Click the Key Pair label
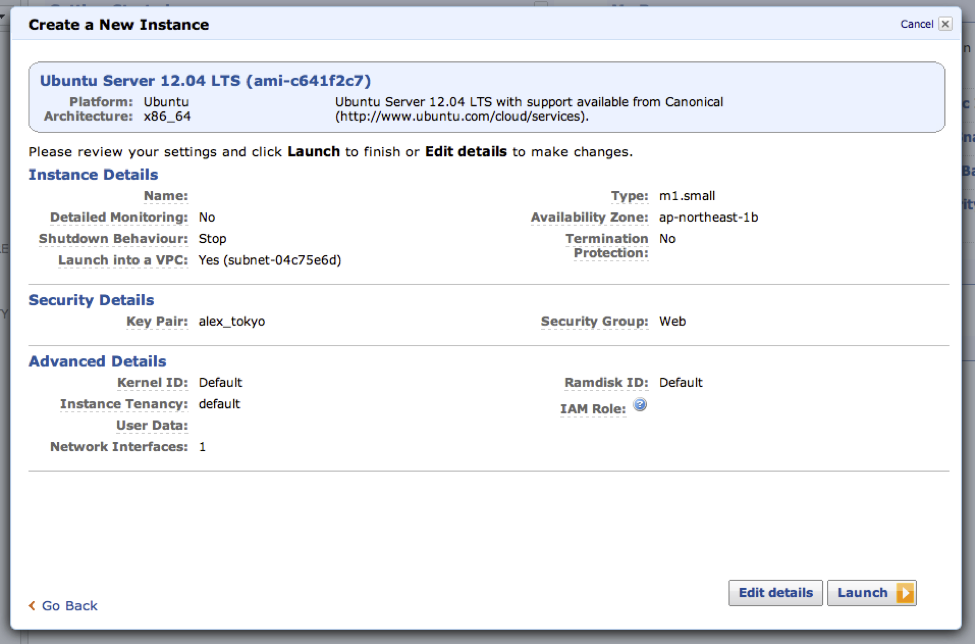The width and height of the screenshot is (975, 644). [x=157, y=321]
